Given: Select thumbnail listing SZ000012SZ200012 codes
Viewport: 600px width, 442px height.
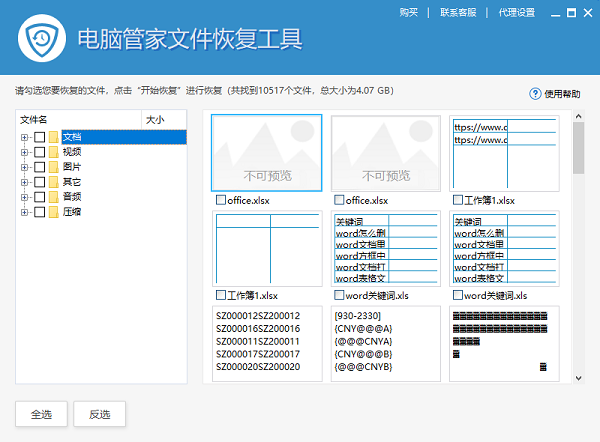Looking at the screenshot, I should 267,343.
